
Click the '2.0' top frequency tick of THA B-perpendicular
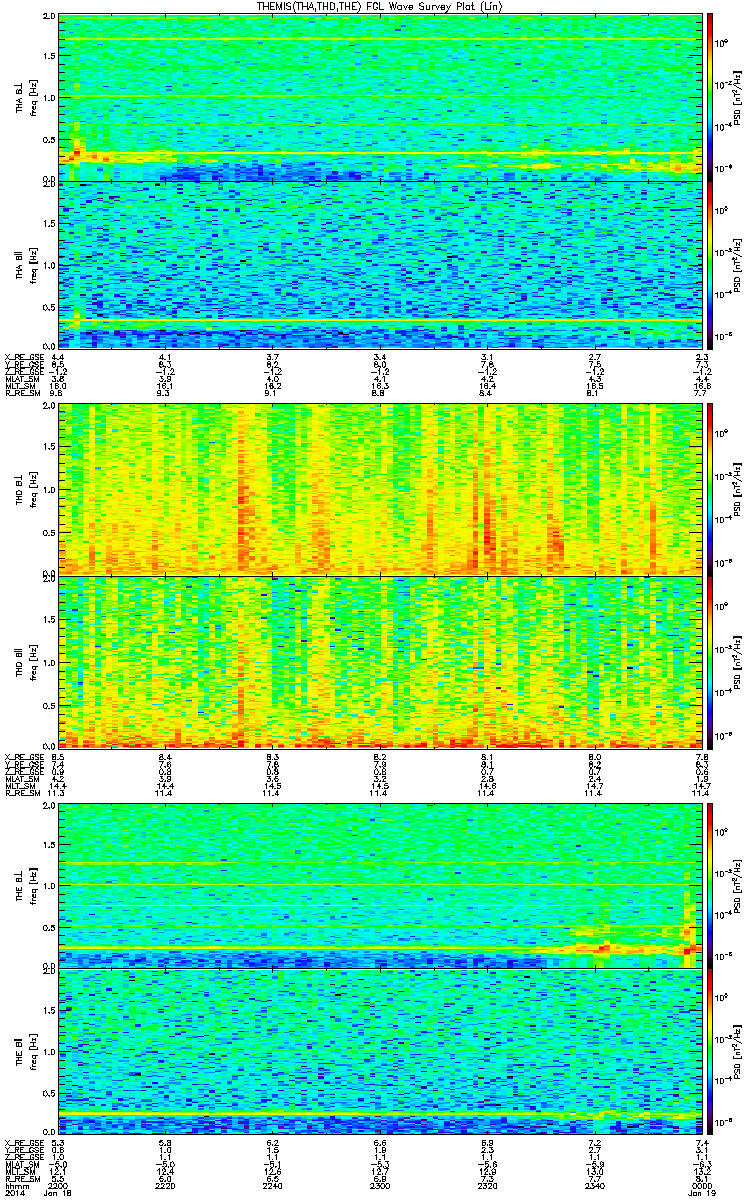[50, 17]
